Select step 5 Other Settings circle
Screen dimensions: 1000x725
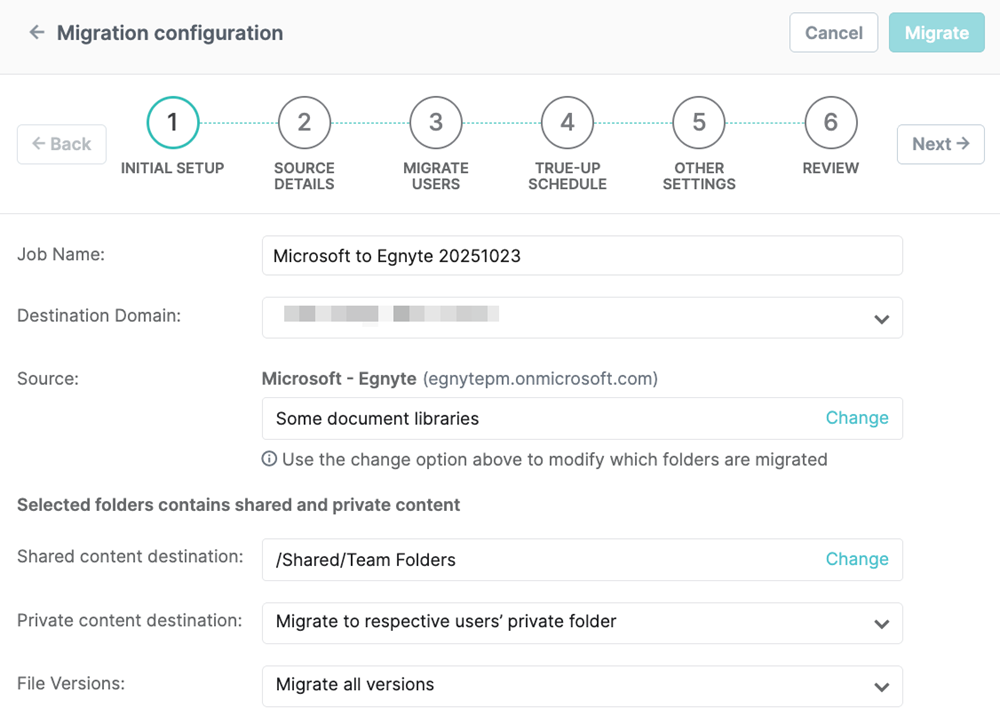tap(699, 123)
